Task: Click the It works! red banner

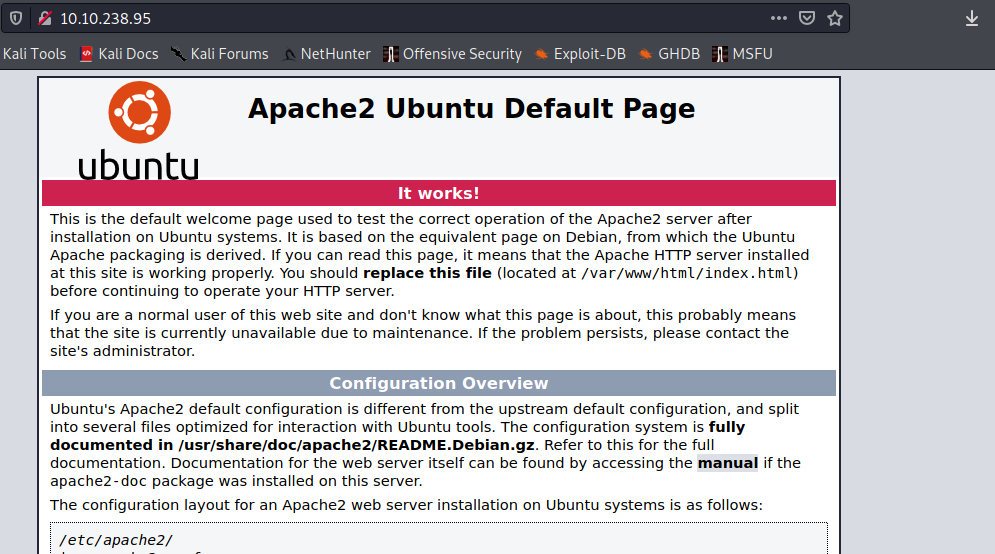Action: pyautogui.click(x=438, y=193)
